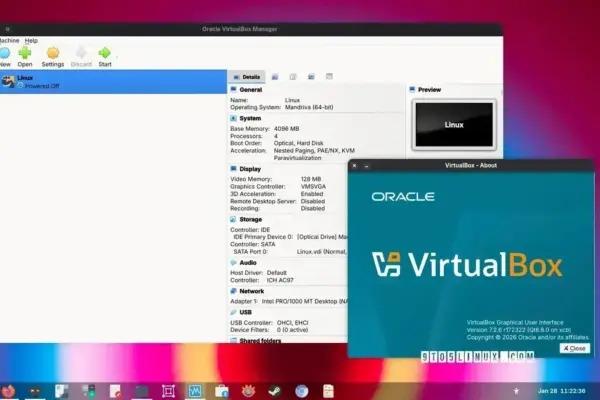Image resolution: width=600 pixels, height=400 pixels.
Task: Select the Linux VM in the list
Action: 113,82
